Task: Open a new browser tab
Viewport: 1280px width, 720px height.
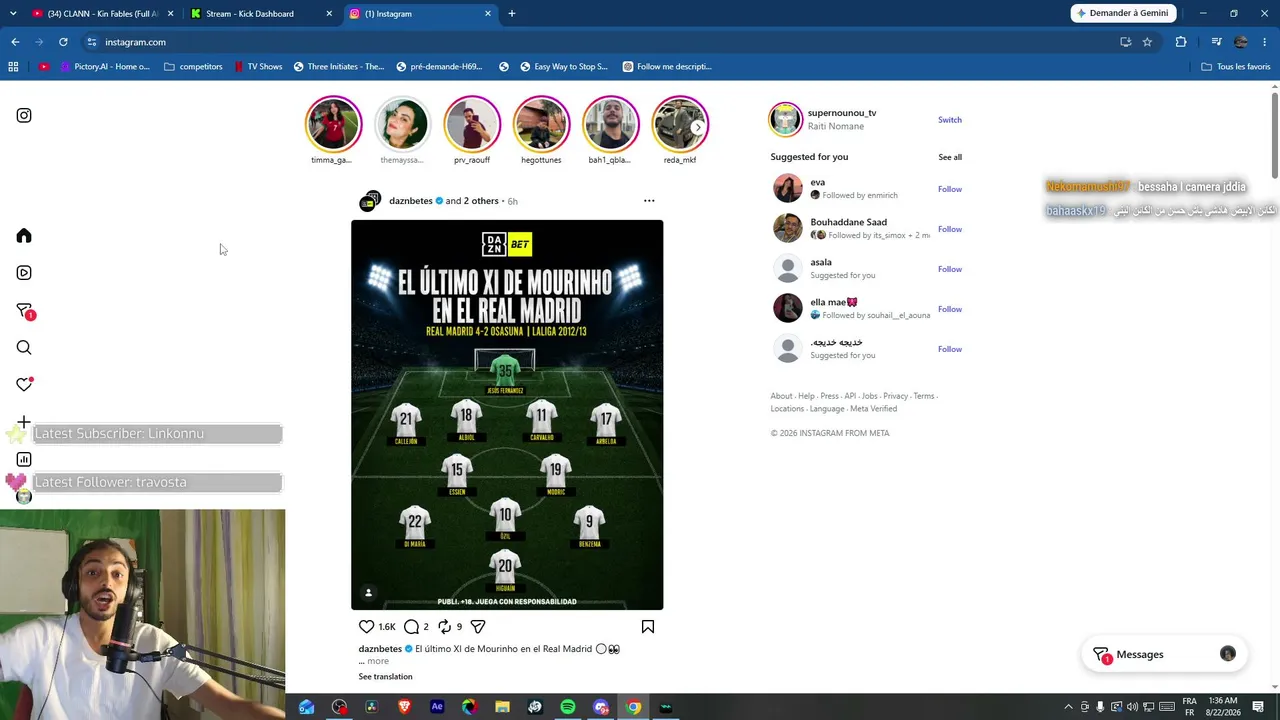Action: pyautogui.click(x=512, y=14)
